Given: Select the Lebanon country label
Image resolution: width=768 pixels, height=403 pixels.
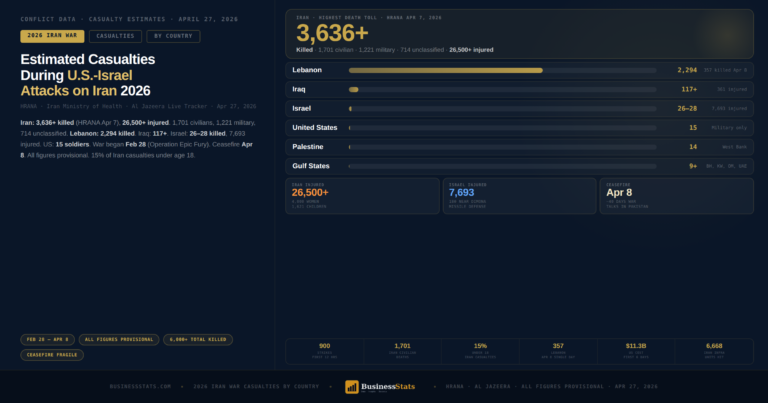Looking at the screenshot, I should (x=307, y=70).
